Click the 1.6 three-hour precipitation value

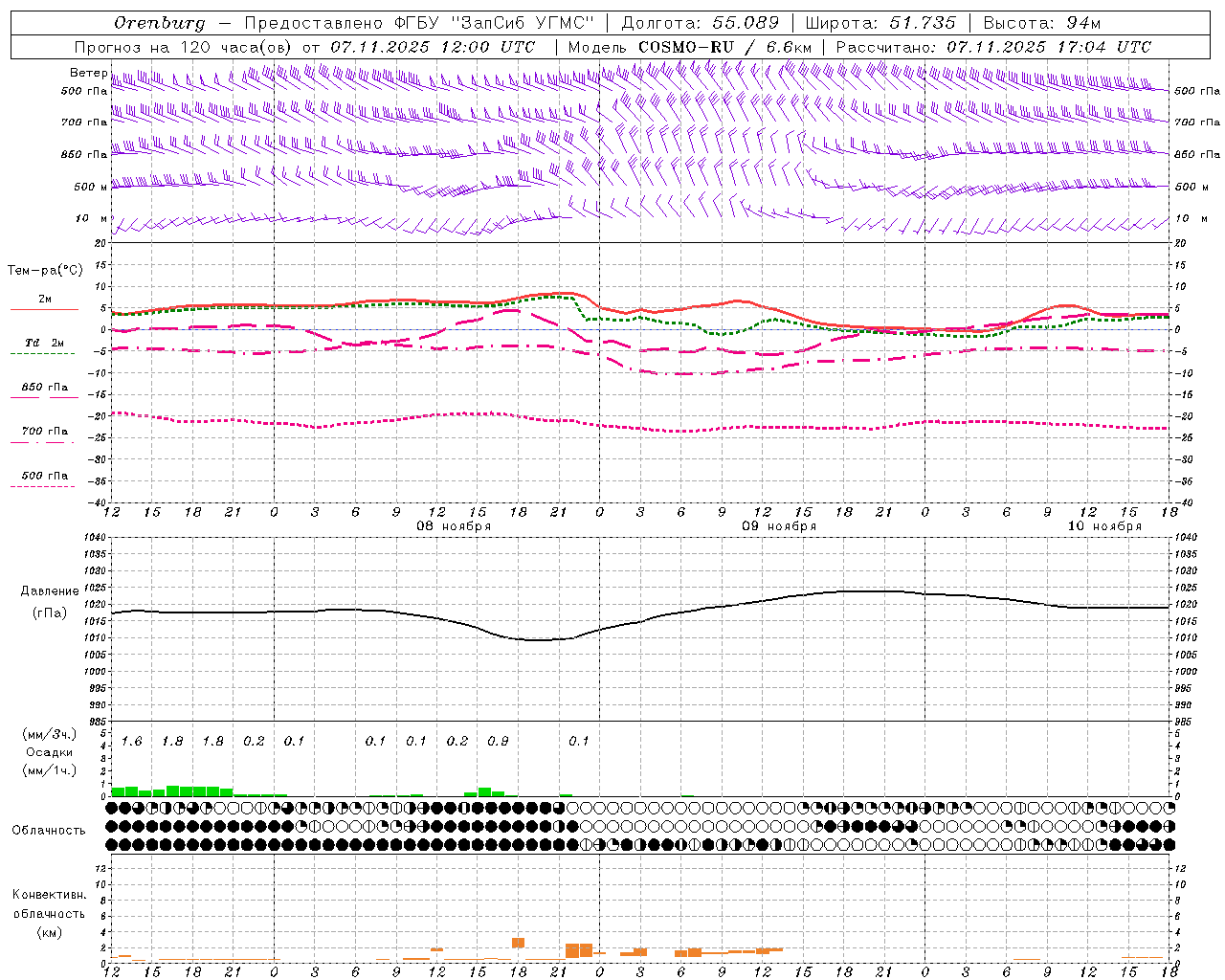pyautogui.click(x=132, y=742)
